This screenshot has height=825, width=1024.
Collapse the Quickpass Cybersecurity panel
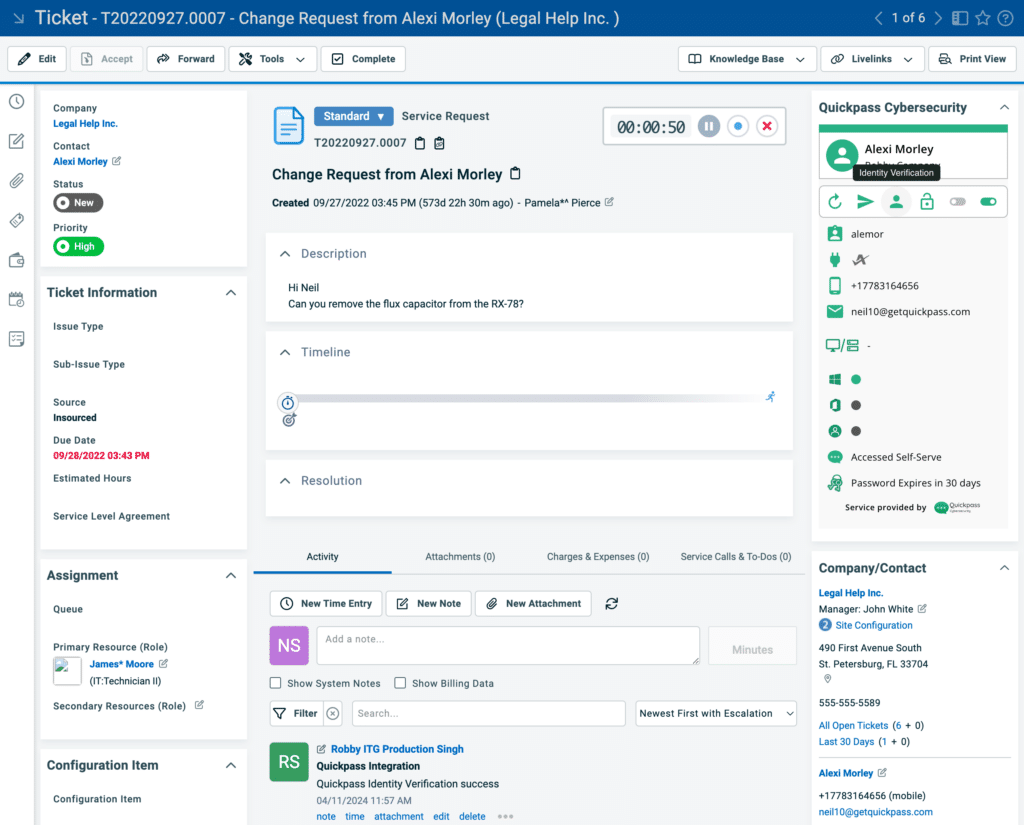click(1004, 107)
